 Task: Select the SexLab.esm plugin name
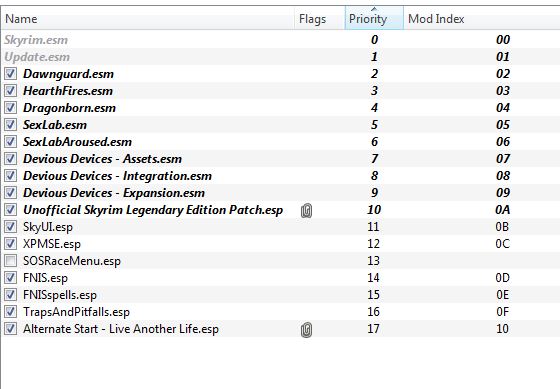pyautogui.click(x=55, y=125)
